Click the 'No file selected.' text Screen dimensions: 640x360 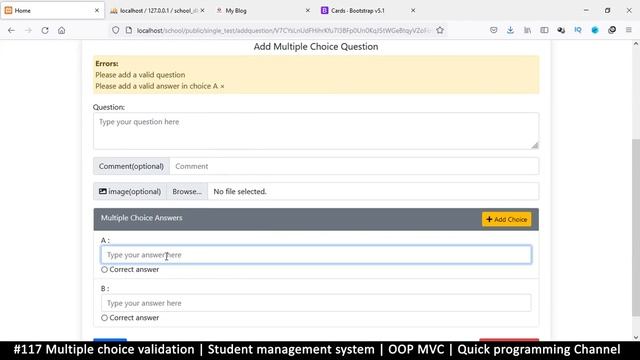coord(240,191)
